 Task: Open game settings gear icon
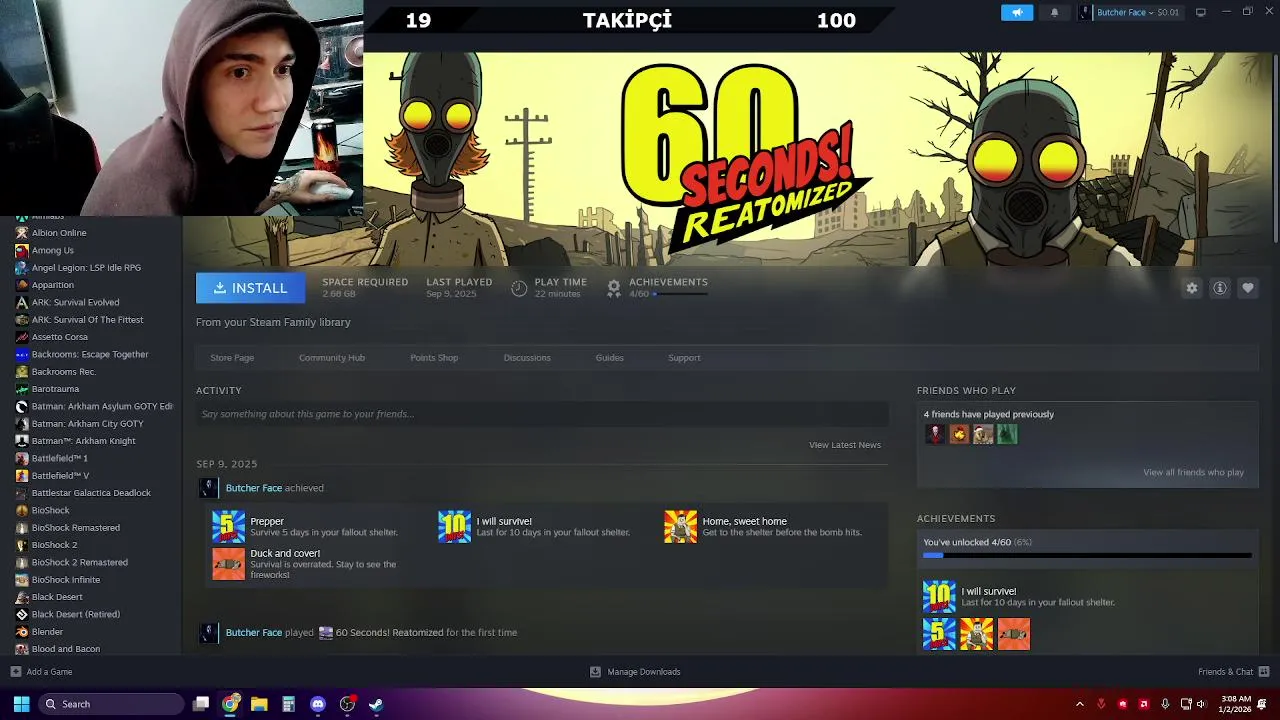tap(1192, 288)
